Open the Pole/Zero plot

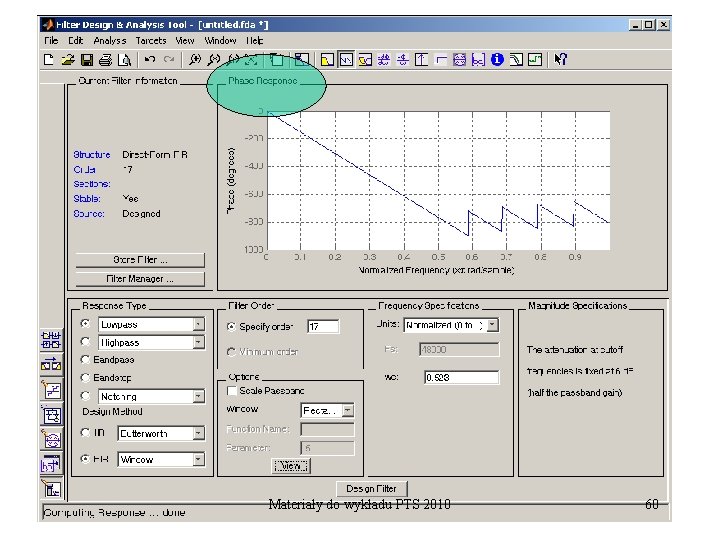coord(459,60)
